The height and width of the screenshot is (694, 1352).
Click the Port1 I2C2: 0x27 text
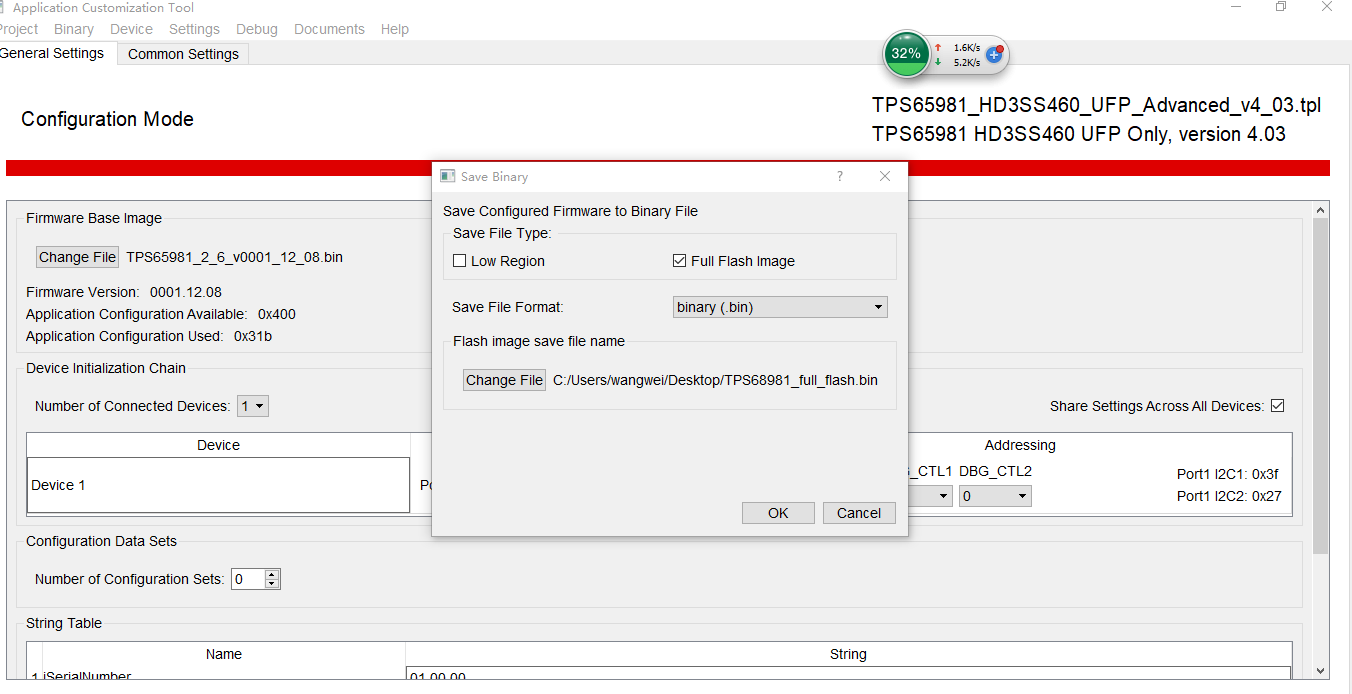pyautogui.click(x=1228, y=496)
